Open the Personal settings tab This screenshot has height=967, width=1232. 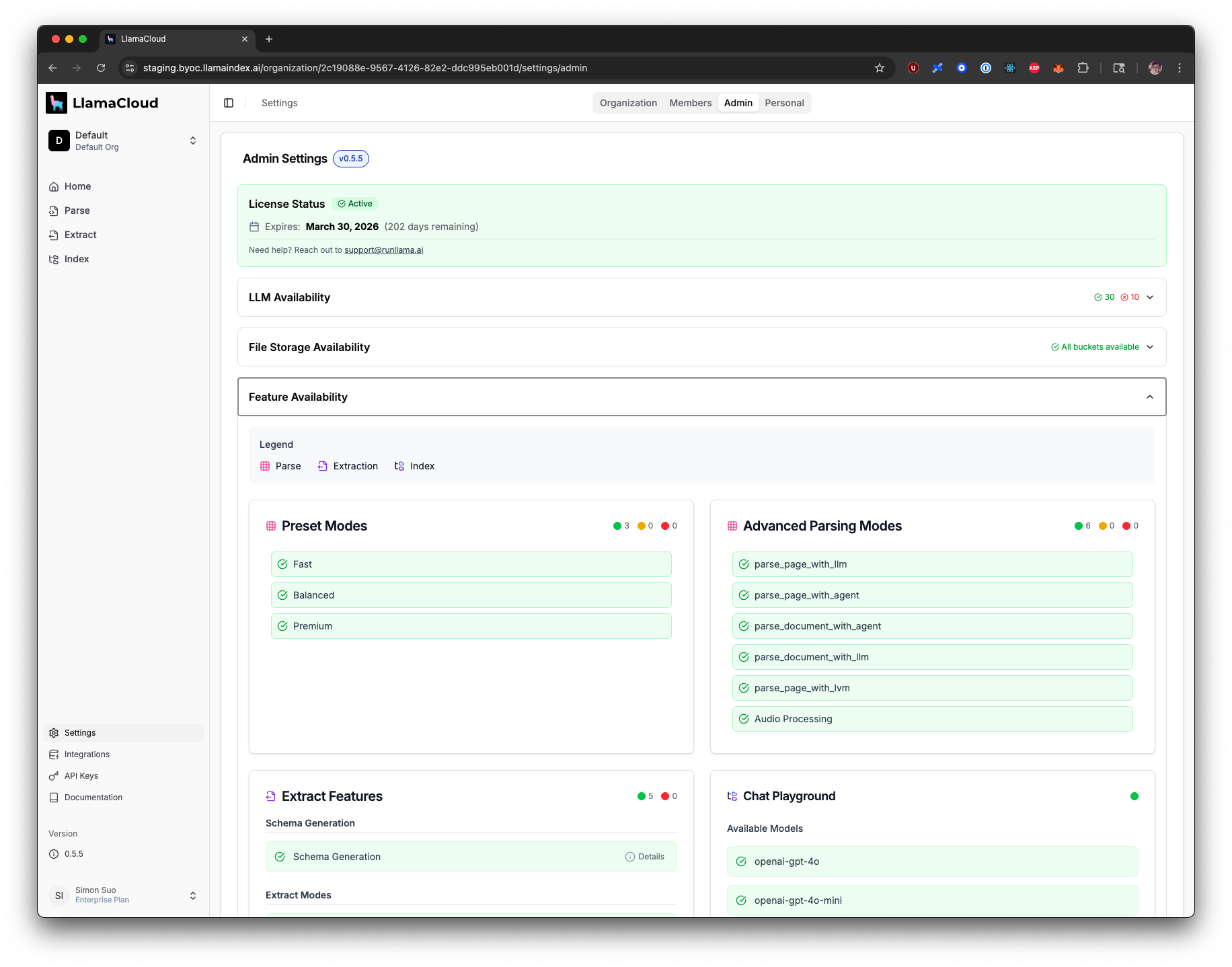point(784,103)
